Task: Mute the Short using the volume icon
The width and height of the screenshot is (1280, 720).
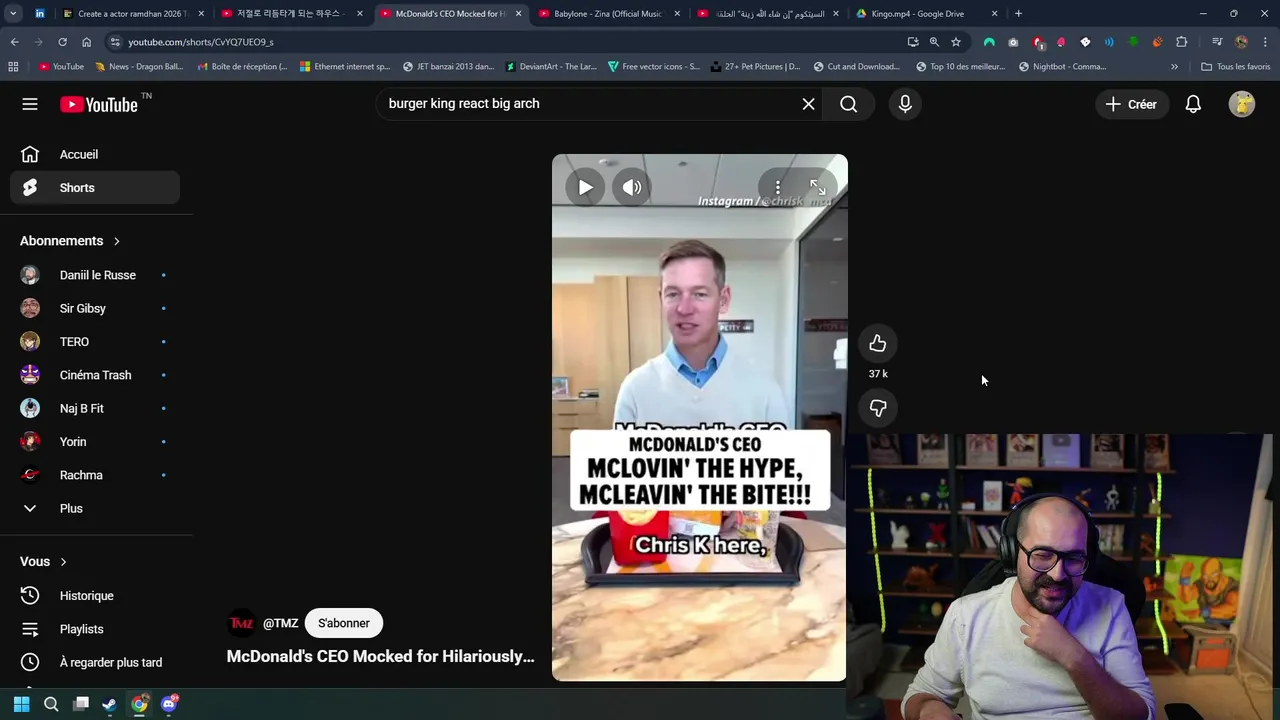Action: click(x=632, y=187)
